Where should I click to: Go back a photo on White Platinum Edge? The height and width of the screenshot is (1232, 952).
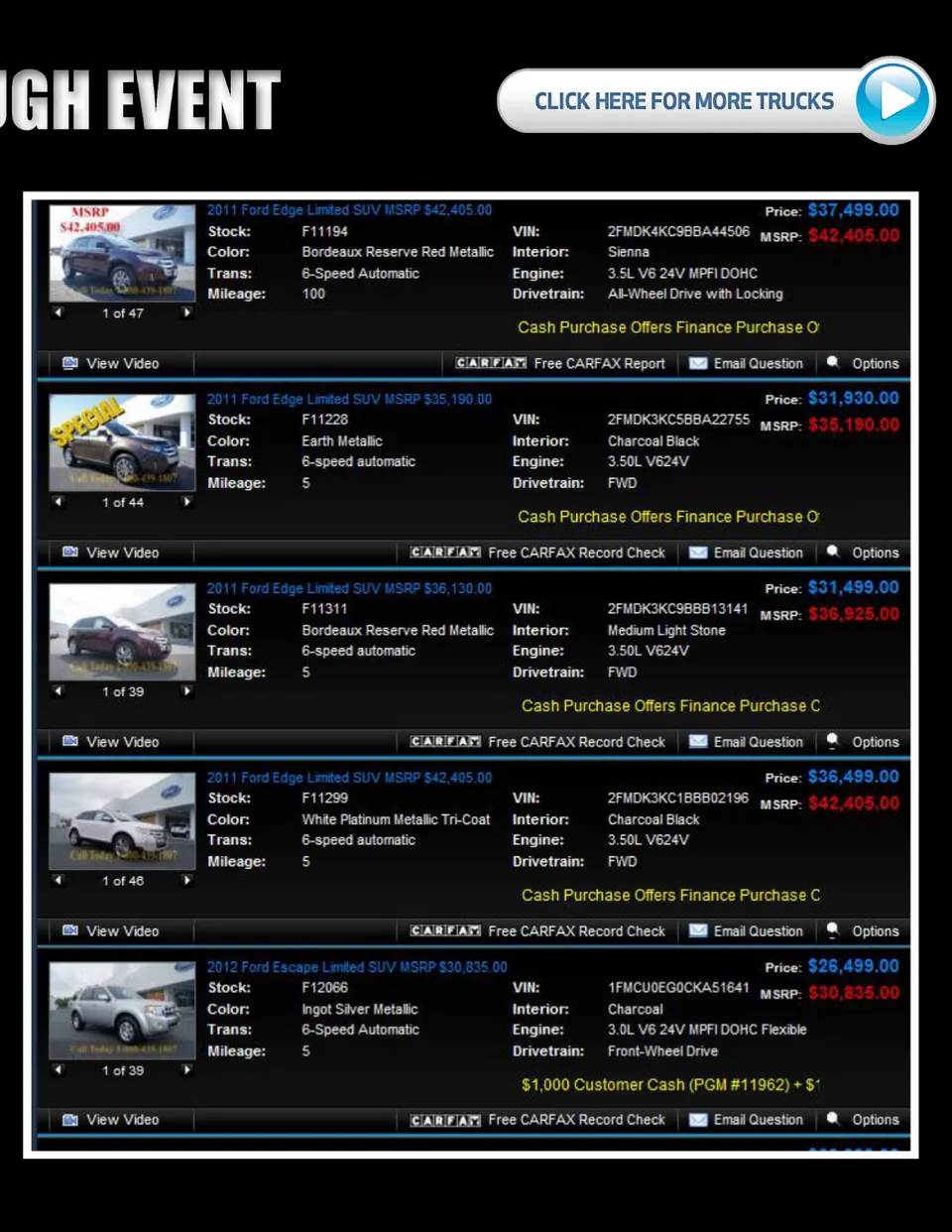[x=59, y=881]
